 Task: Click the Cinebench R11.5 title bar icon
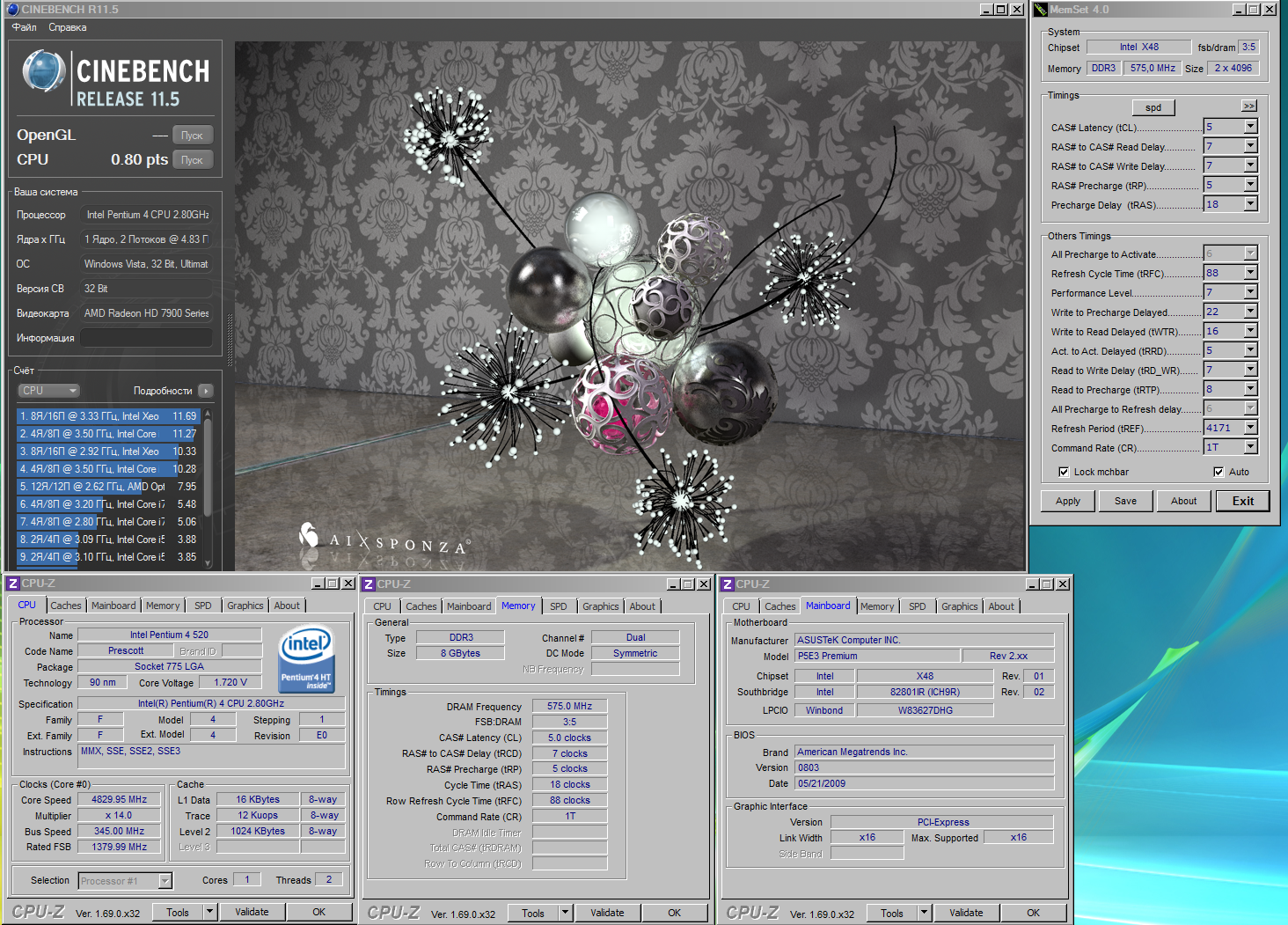coord(12,9)
